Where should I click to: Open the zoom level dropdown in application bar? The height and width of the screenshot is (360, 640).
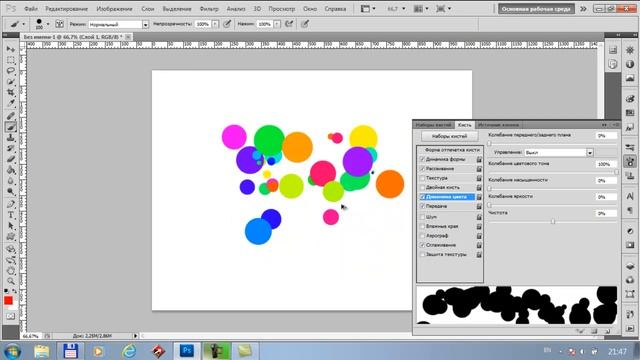(x=404, y=9)
